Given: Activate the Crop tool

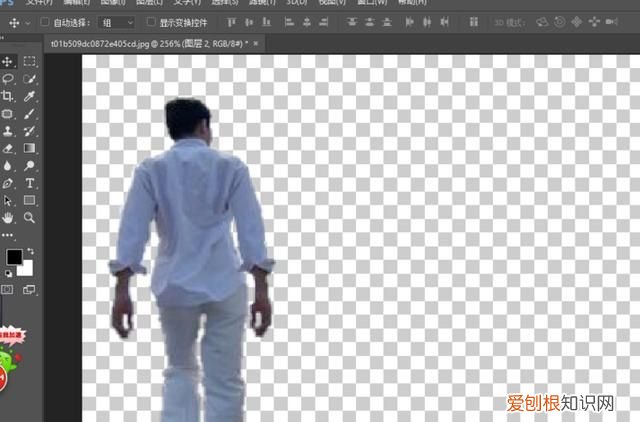Looking at the screenshot, I should click(8, 97).
